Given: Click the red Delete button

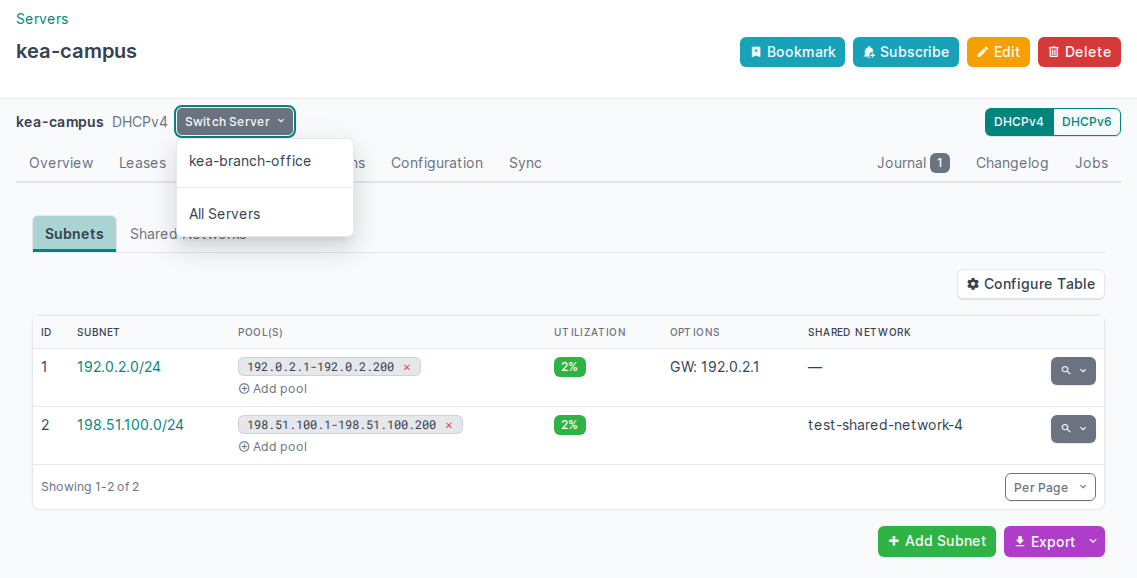Looking at the screenshot, I should click(x=1080, y=52).
